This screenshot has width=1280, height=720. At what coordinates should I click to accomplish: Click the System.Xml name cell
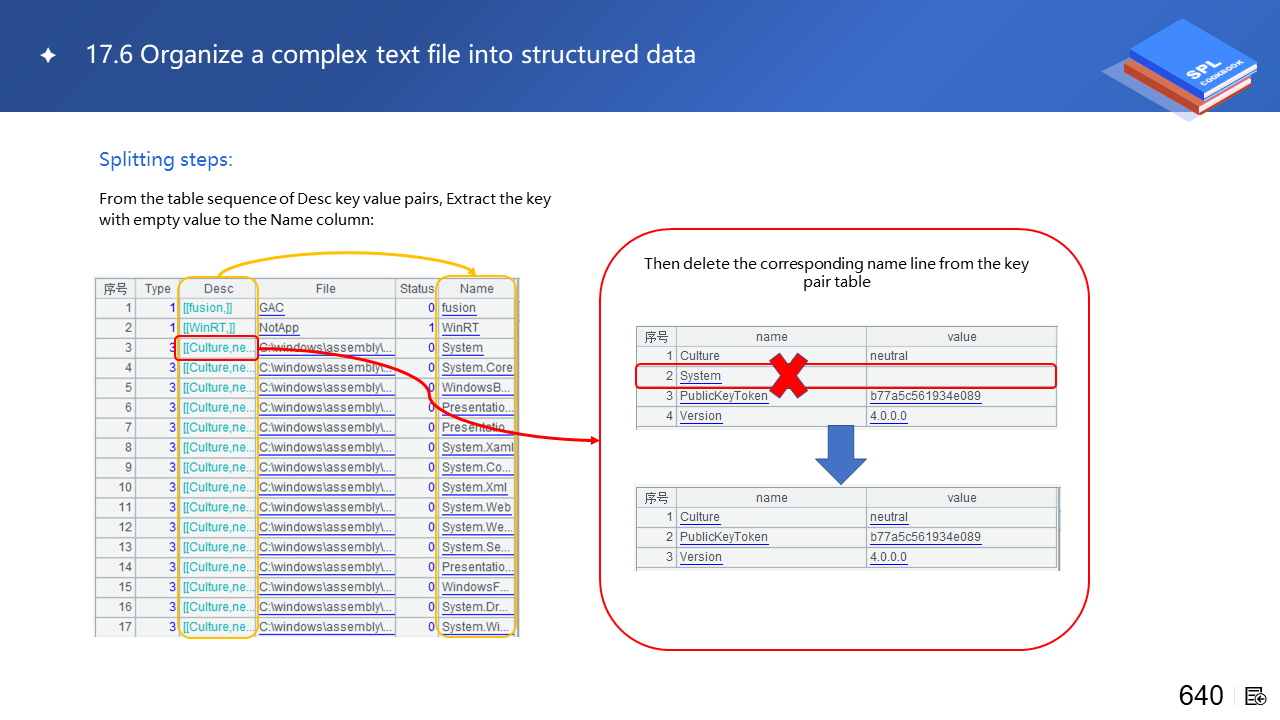click(x=474, y=488)
